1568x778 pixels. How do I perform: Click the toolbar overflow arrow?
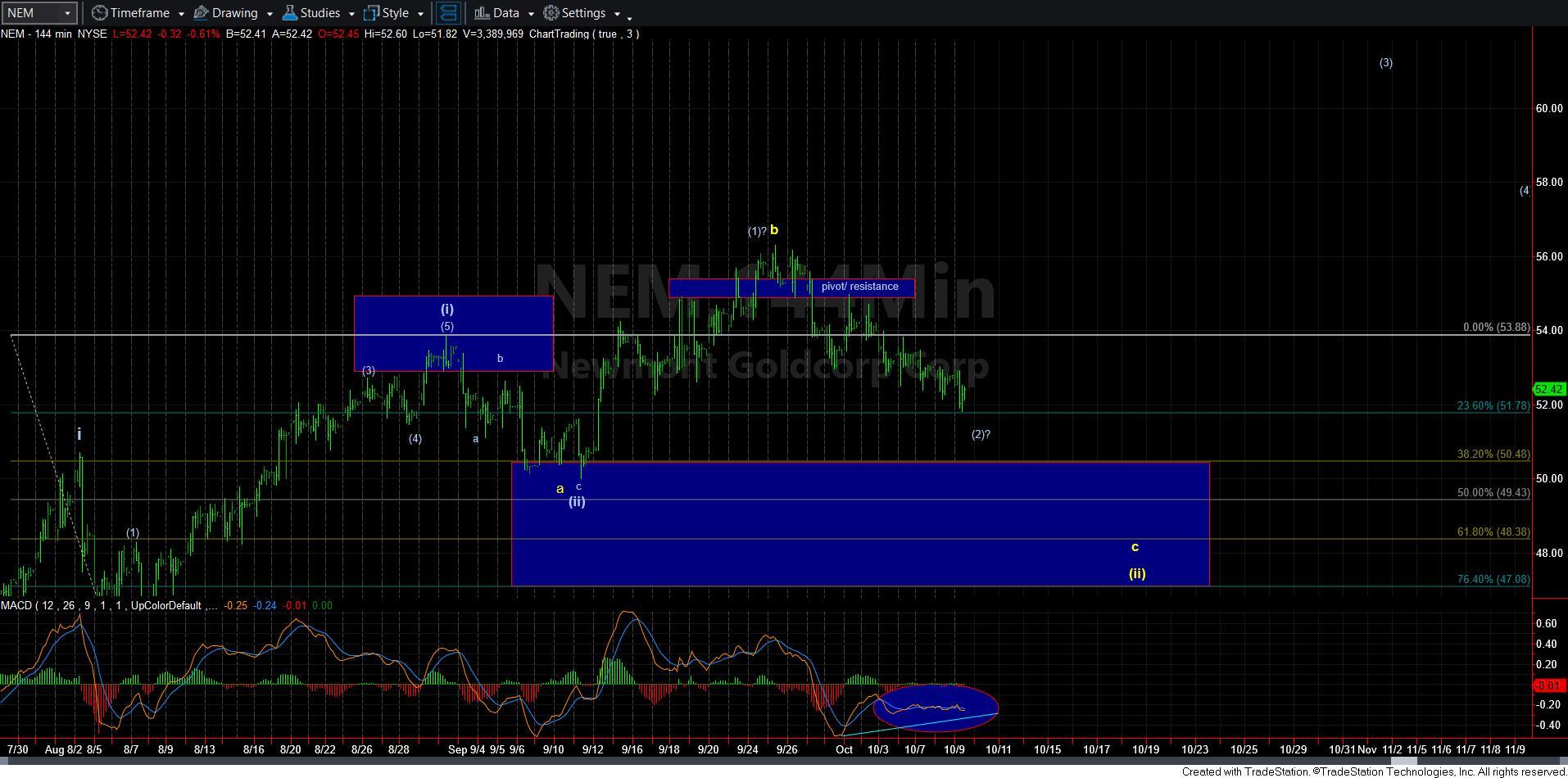[x=629, y=18]
